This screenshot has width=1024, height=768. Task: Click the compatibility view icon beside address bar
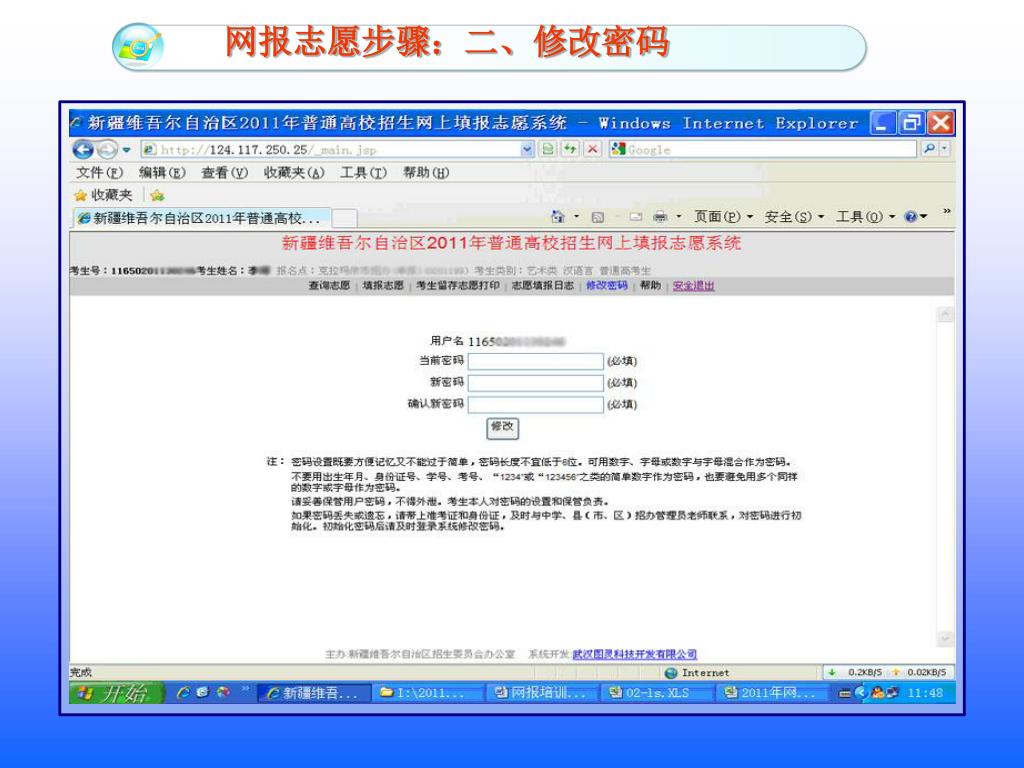point(548,150)
